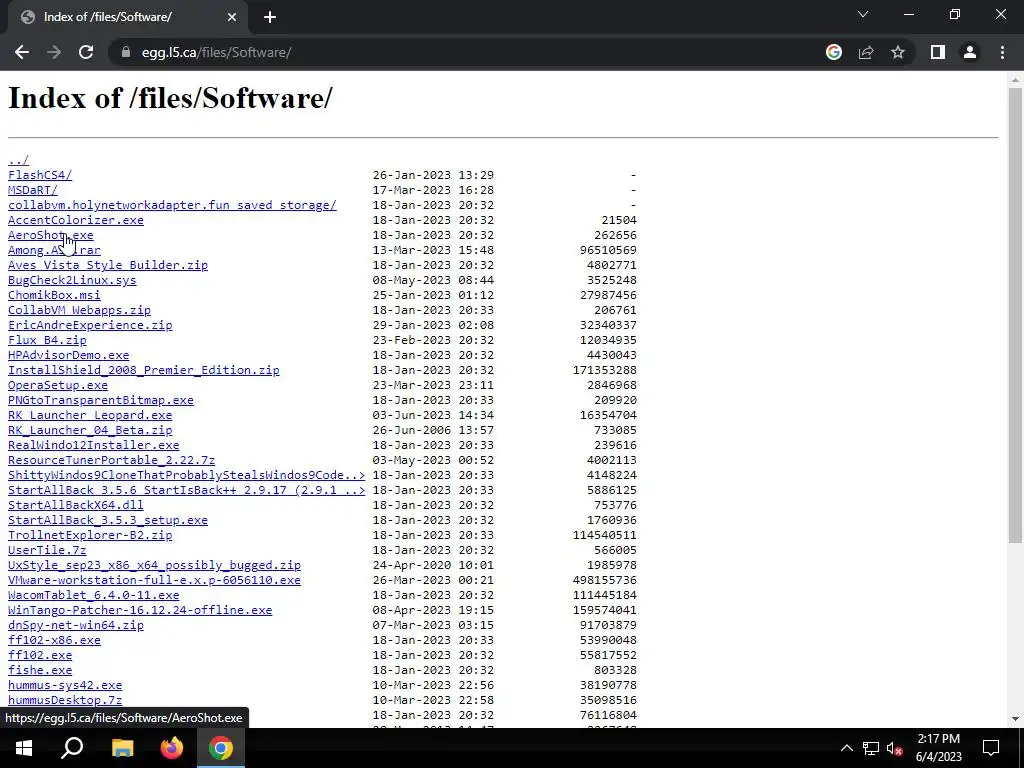Open the Windows Start button
Viewport: 1024px width, 768px height.
pos(24,748)
